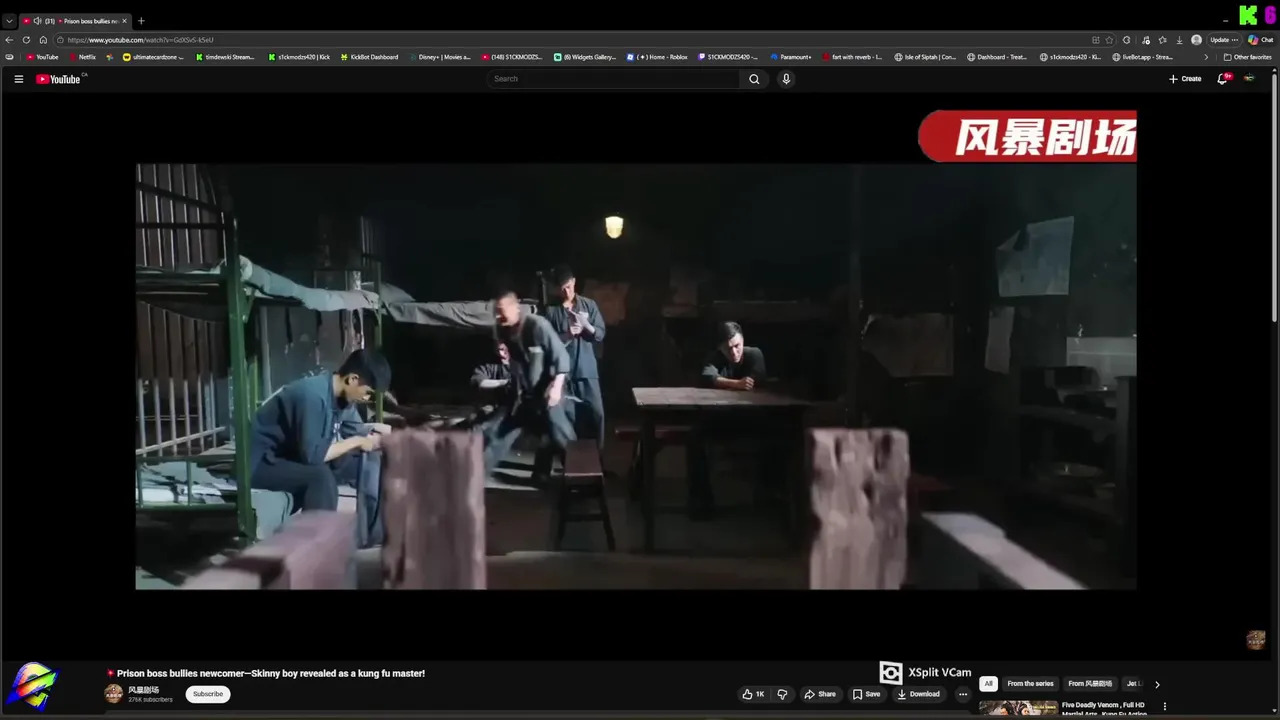
Task: Open options for Five Deadly Venom video
Action: pos(1164,706)
